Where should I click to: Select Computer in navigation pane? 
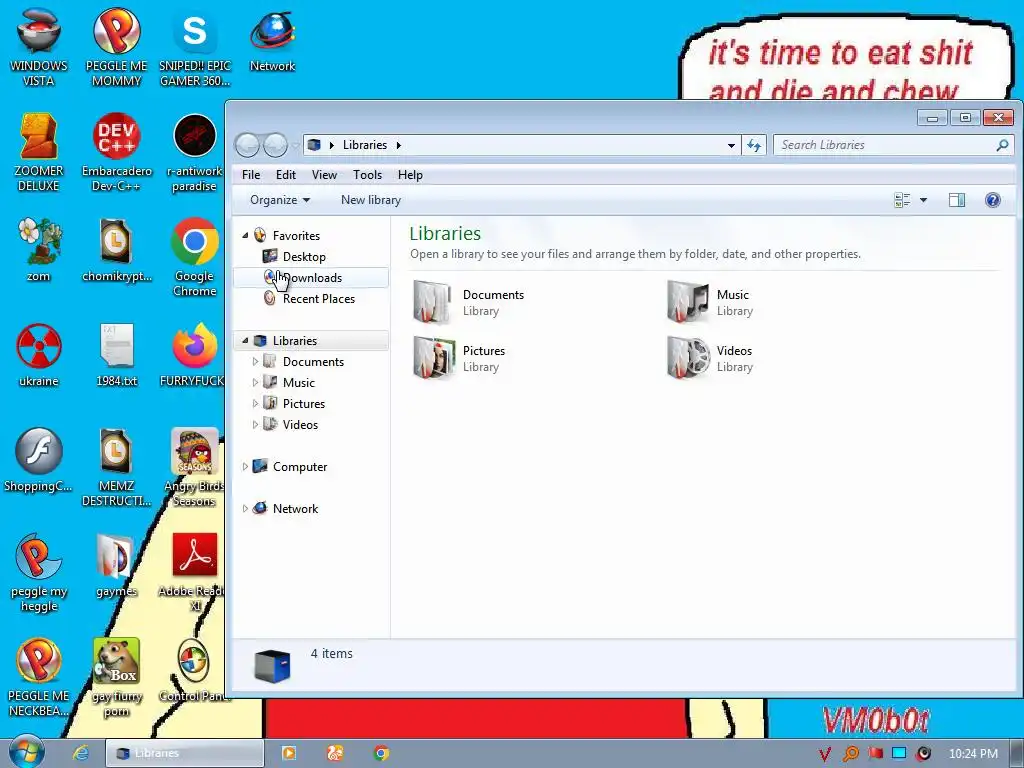point(299,466)
